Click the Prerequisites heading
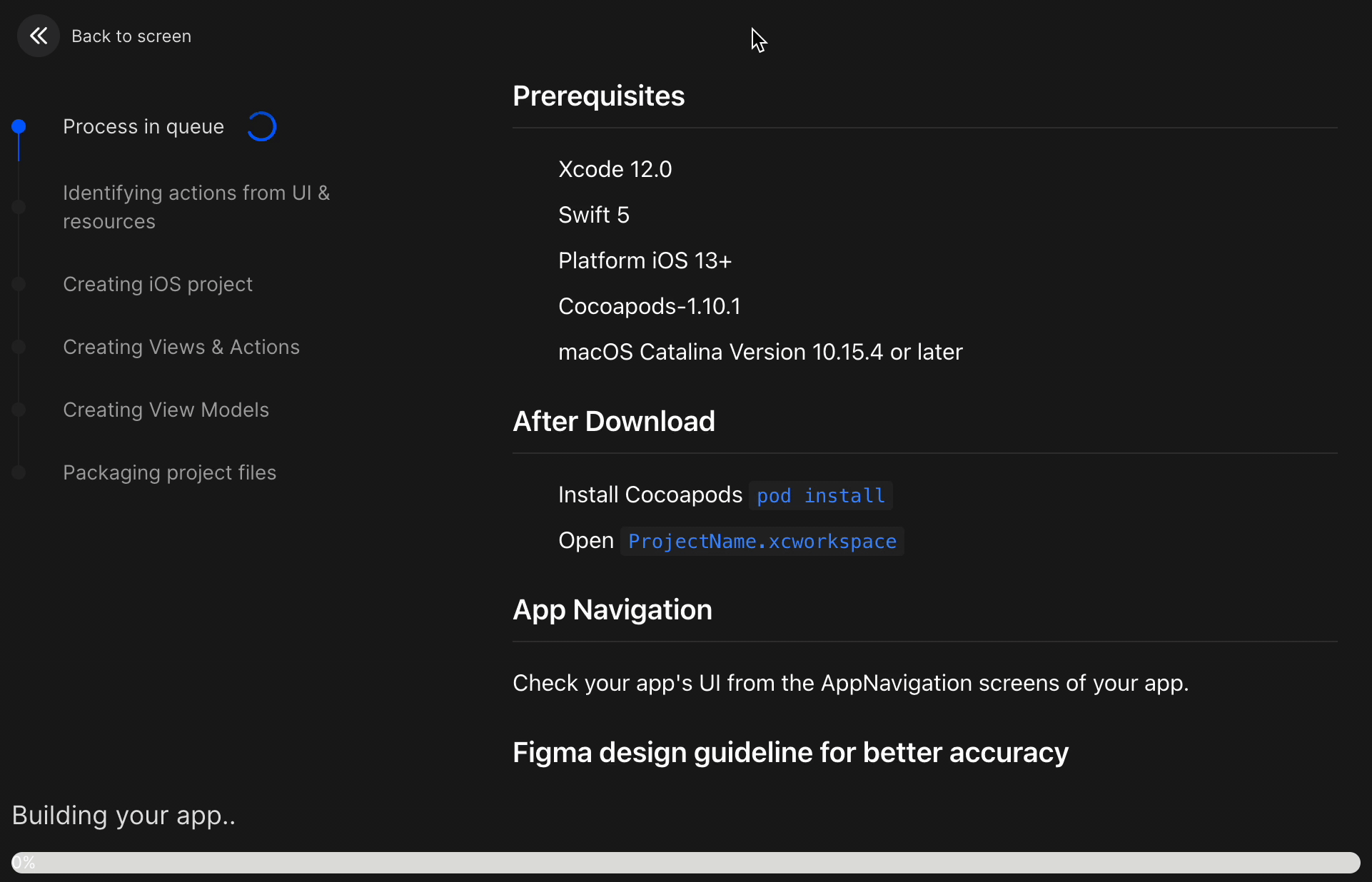 [x=598, y=96]
